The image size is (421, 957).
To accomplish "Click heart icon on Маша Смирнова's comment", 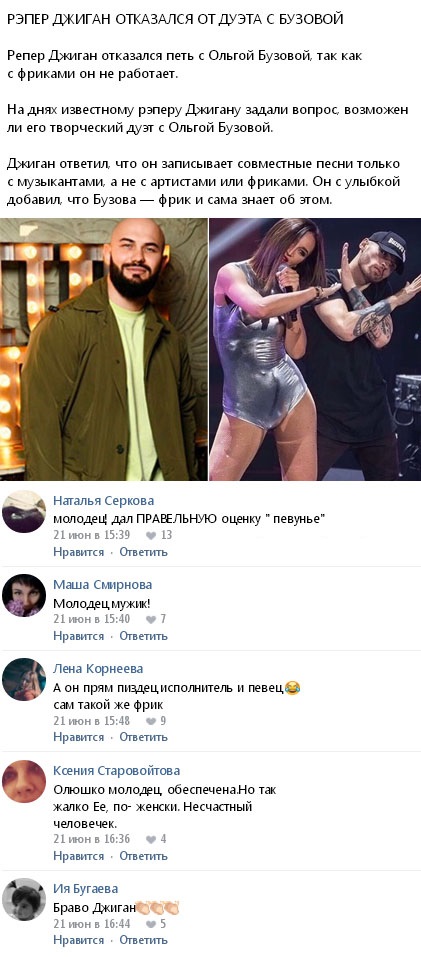I will tap(151, 619).
